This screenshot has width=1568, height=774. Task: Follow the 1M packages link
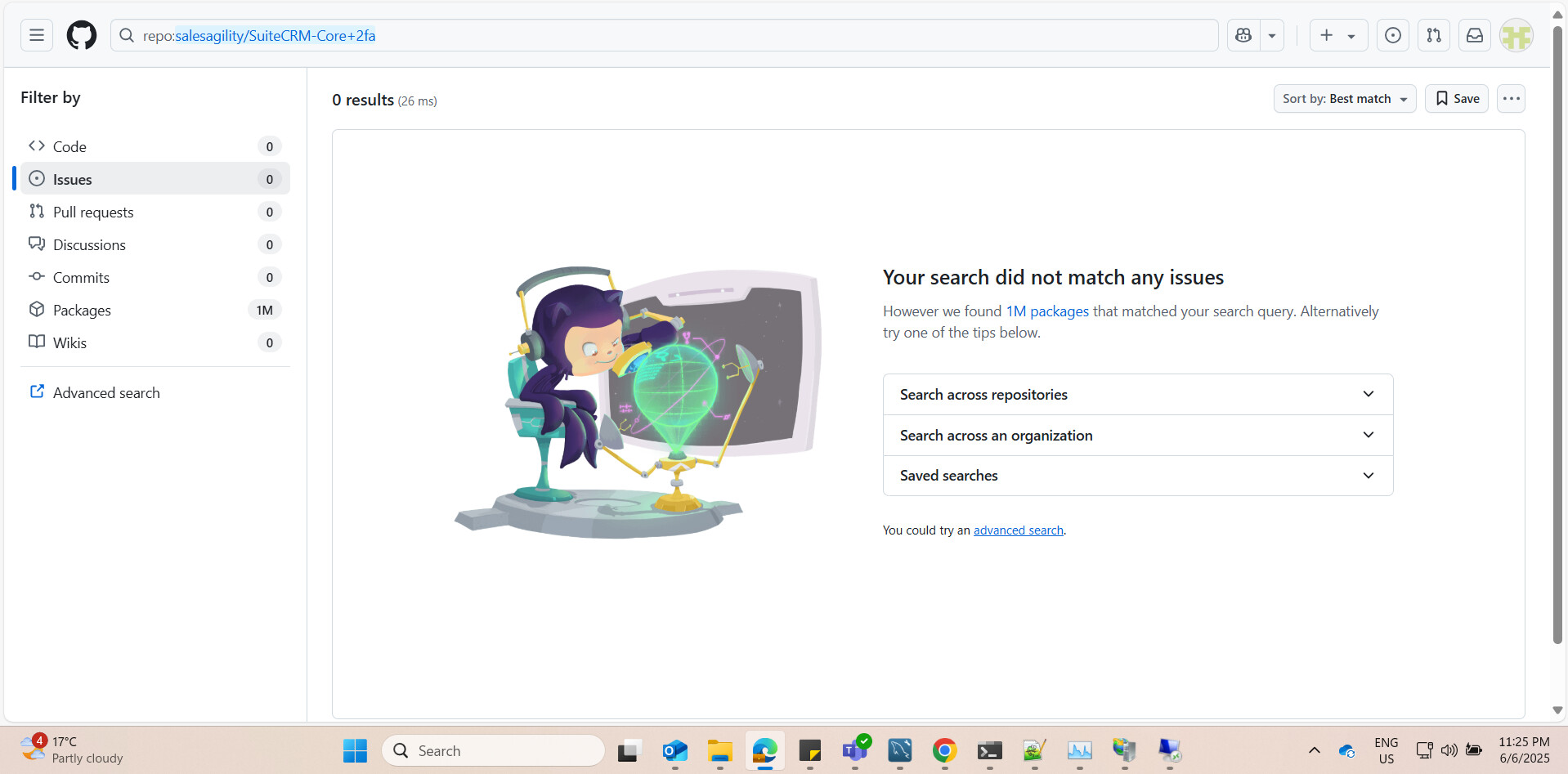point(1047,311)
